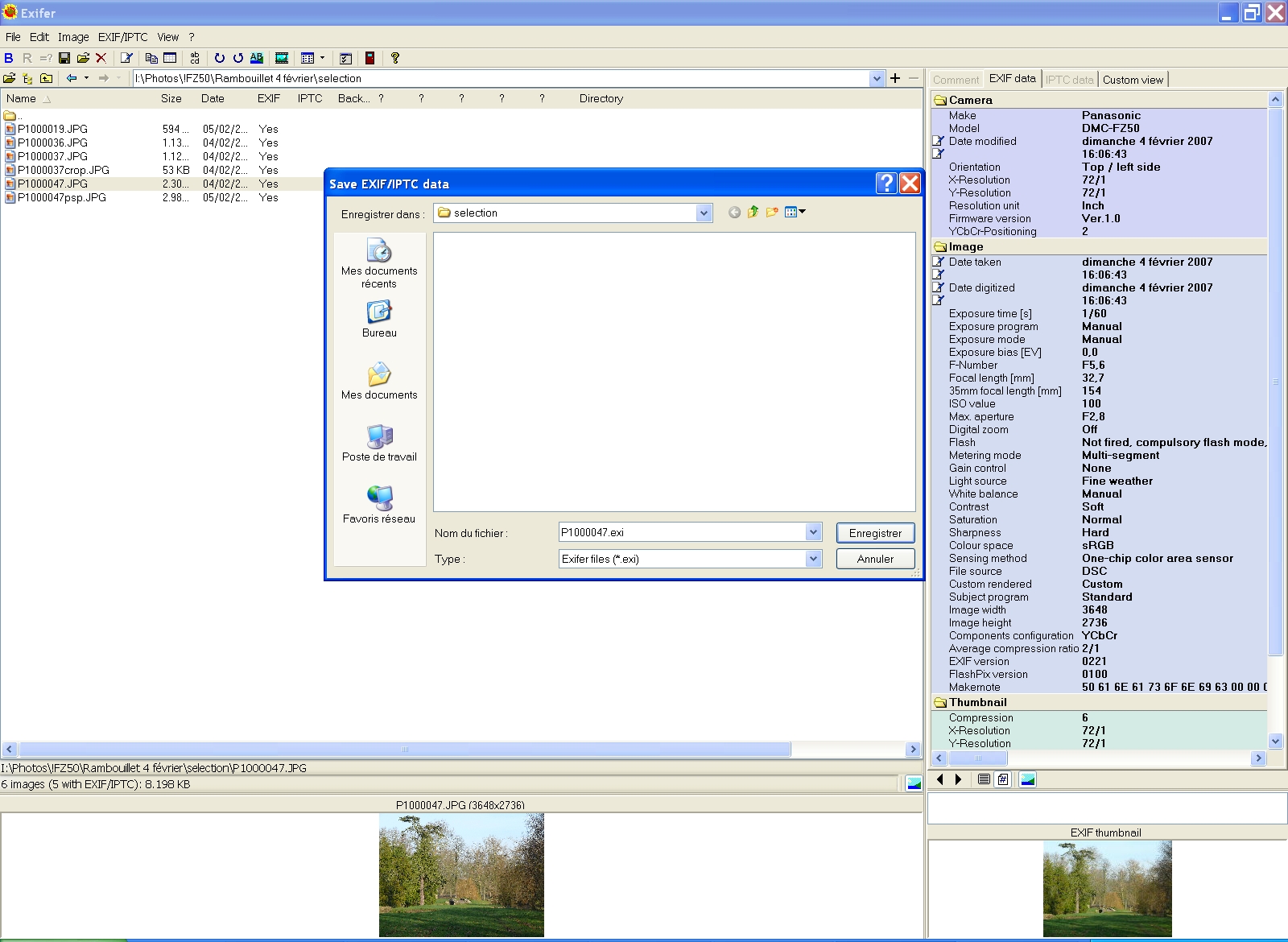Click the Enregistrer button

tap(875, 533)
